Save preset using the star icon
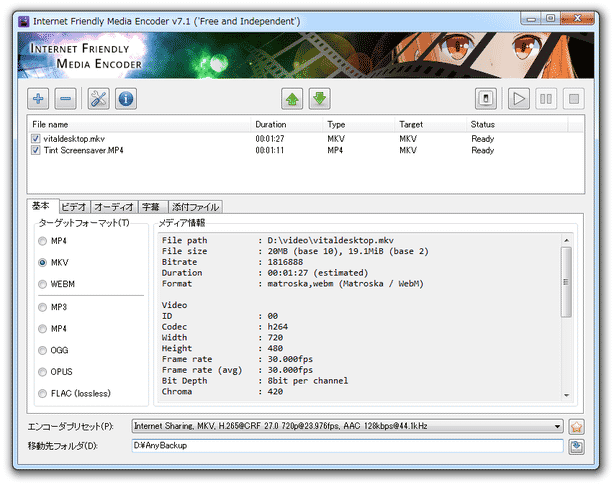 point(576,427)
